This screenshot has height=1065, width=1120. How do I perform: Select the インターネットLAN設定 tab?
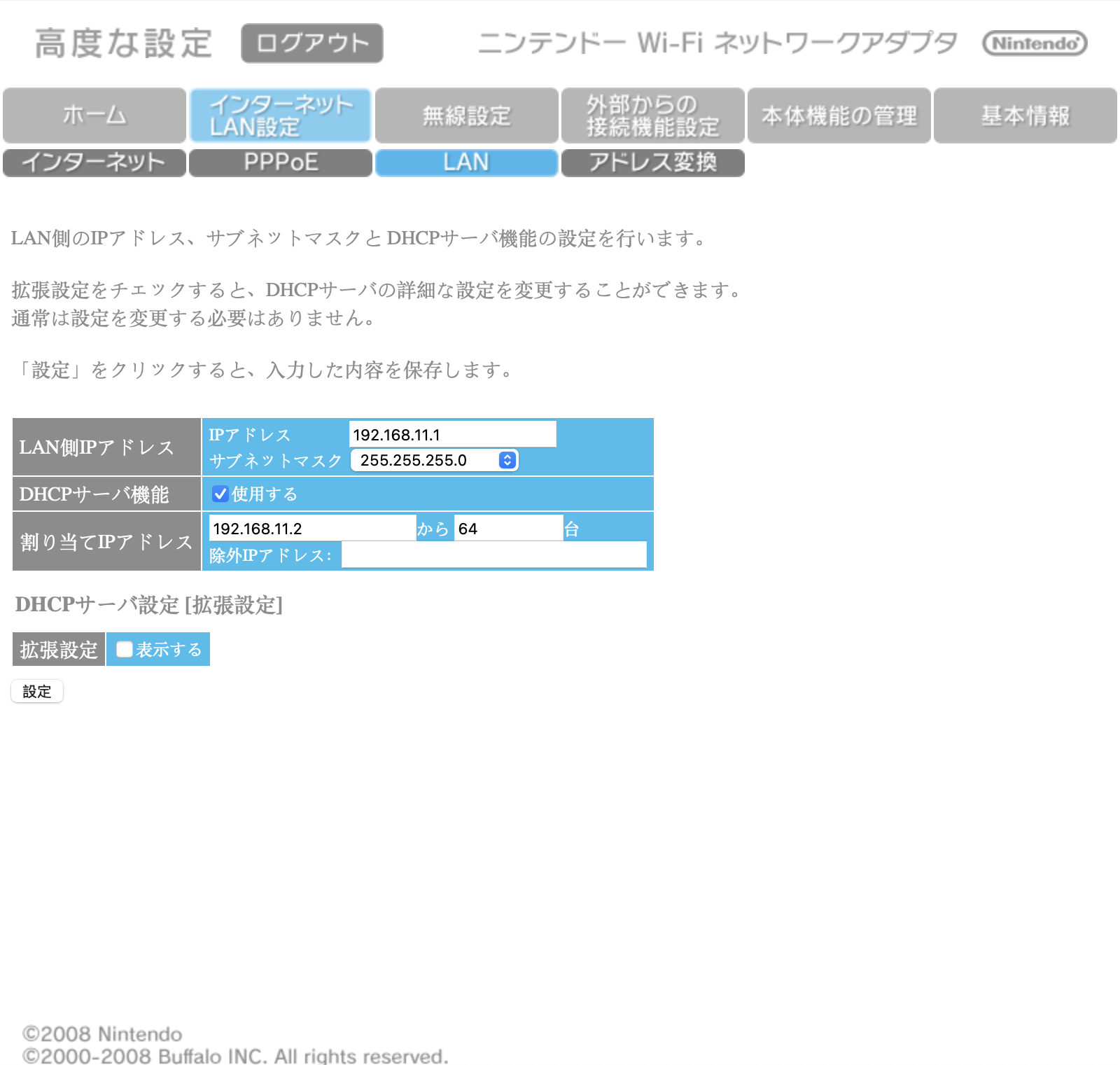coord(280,116)
